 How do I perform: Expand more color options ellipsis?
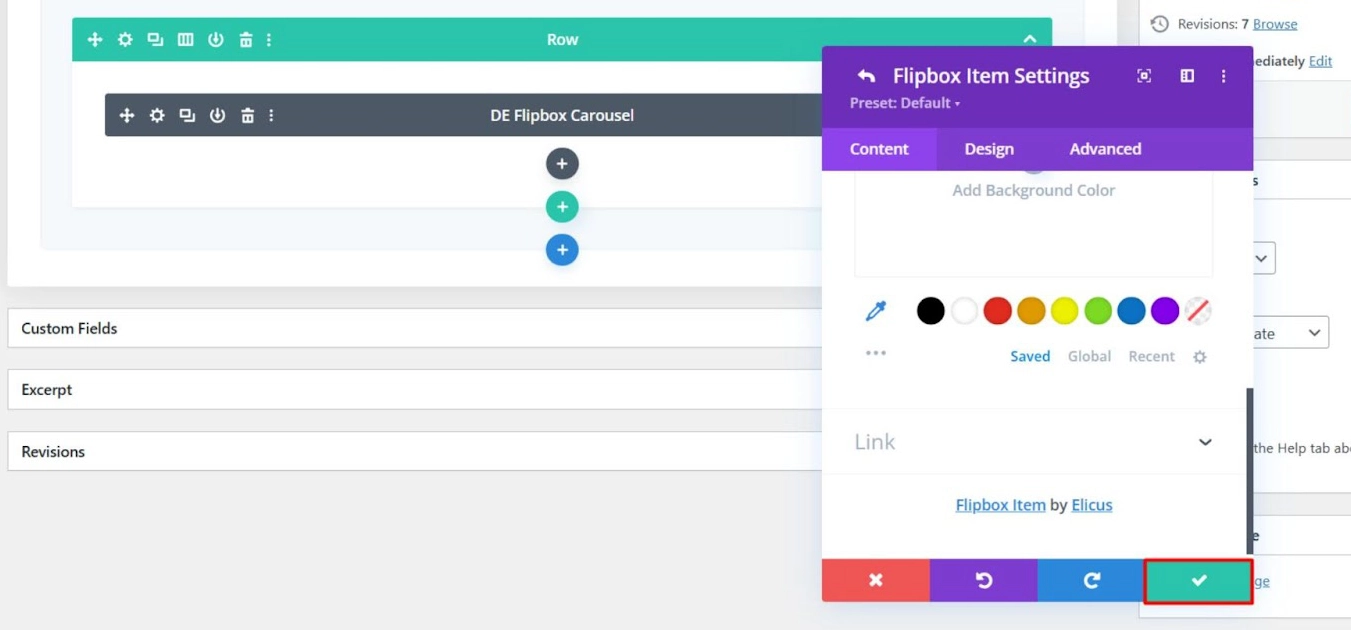coord(876,353)
